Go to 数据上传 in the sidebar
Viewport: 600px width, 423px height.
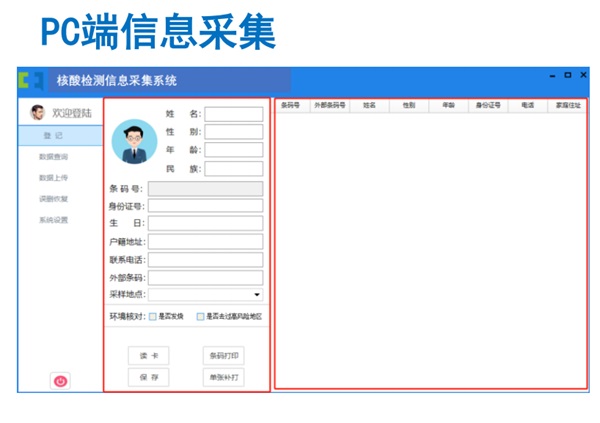53,178
